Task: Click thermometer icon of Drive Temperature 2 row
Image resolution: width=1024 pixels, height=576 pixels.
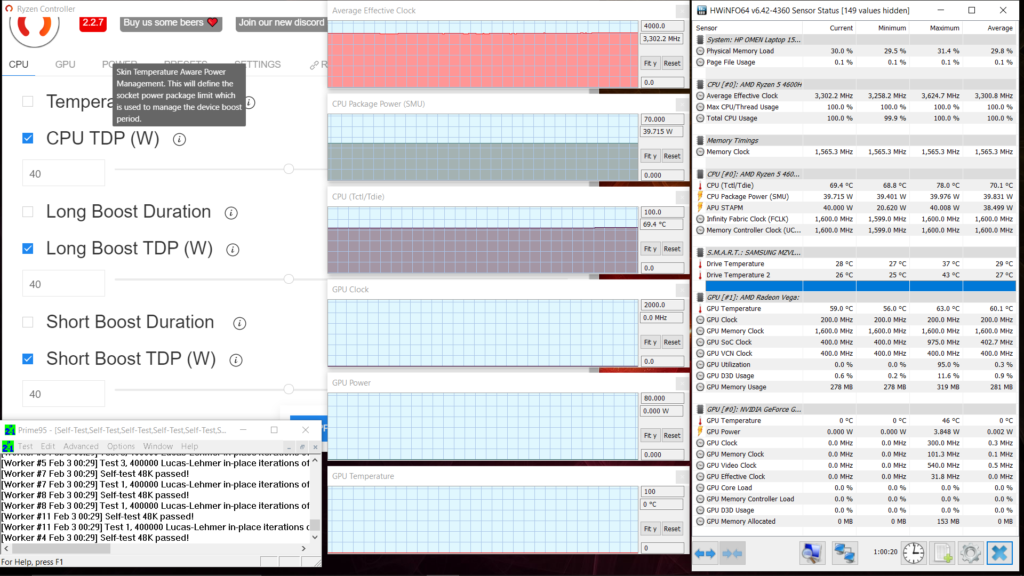Action: (x=700, y=275)
